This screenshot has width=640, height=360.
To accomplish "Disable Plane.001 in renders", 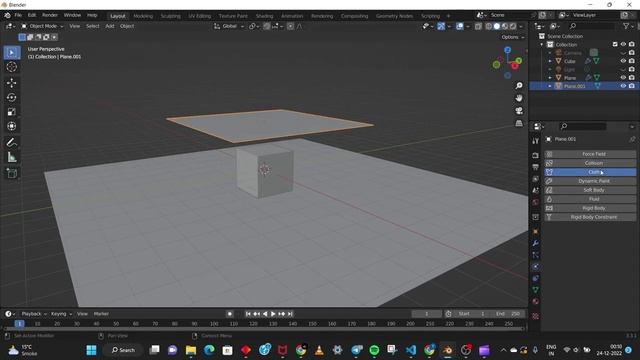I will click(631, 86).
